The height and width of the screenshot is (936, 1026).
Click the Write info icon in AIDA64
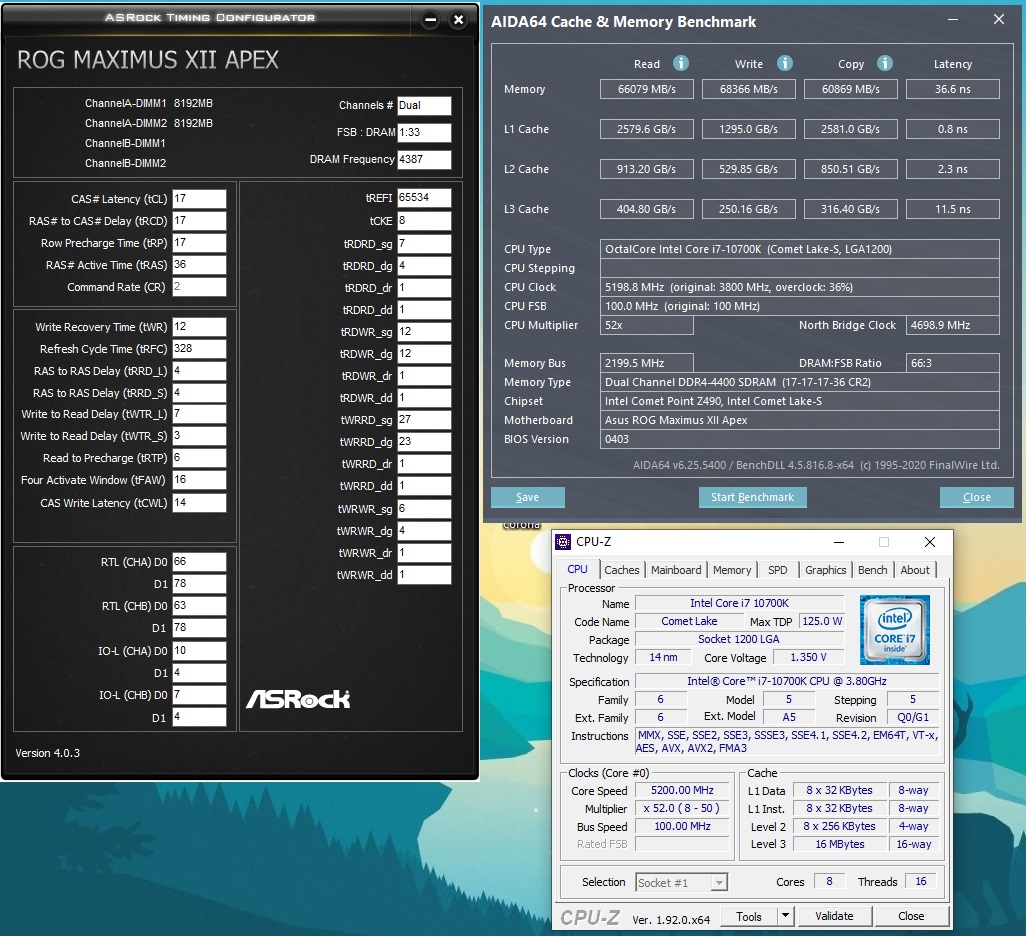tap(783, 63)
